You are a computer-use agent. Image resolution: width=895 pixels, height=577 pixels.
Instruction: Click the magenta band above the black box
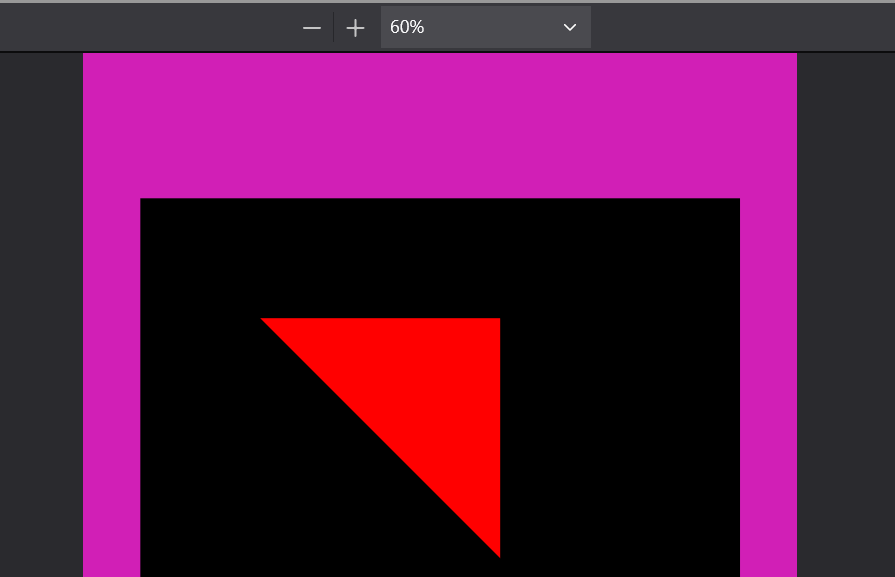[x=440, y=125]
